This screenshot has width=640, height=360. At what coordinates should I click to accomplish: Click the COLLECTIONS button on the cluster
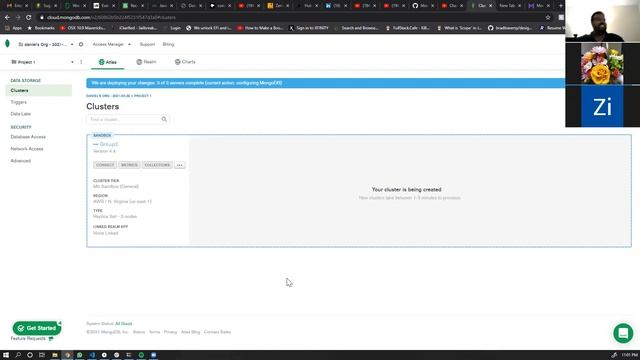coord(157,165)
